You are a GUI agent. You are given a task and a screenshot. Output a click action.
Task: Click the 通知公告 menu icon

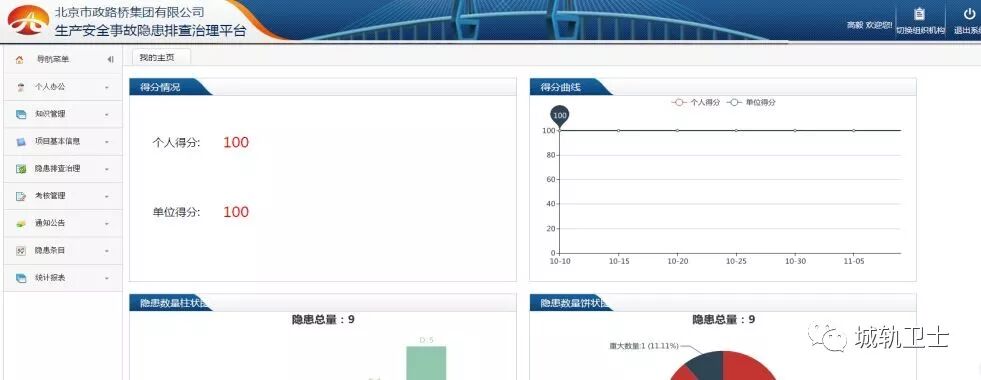21,223
